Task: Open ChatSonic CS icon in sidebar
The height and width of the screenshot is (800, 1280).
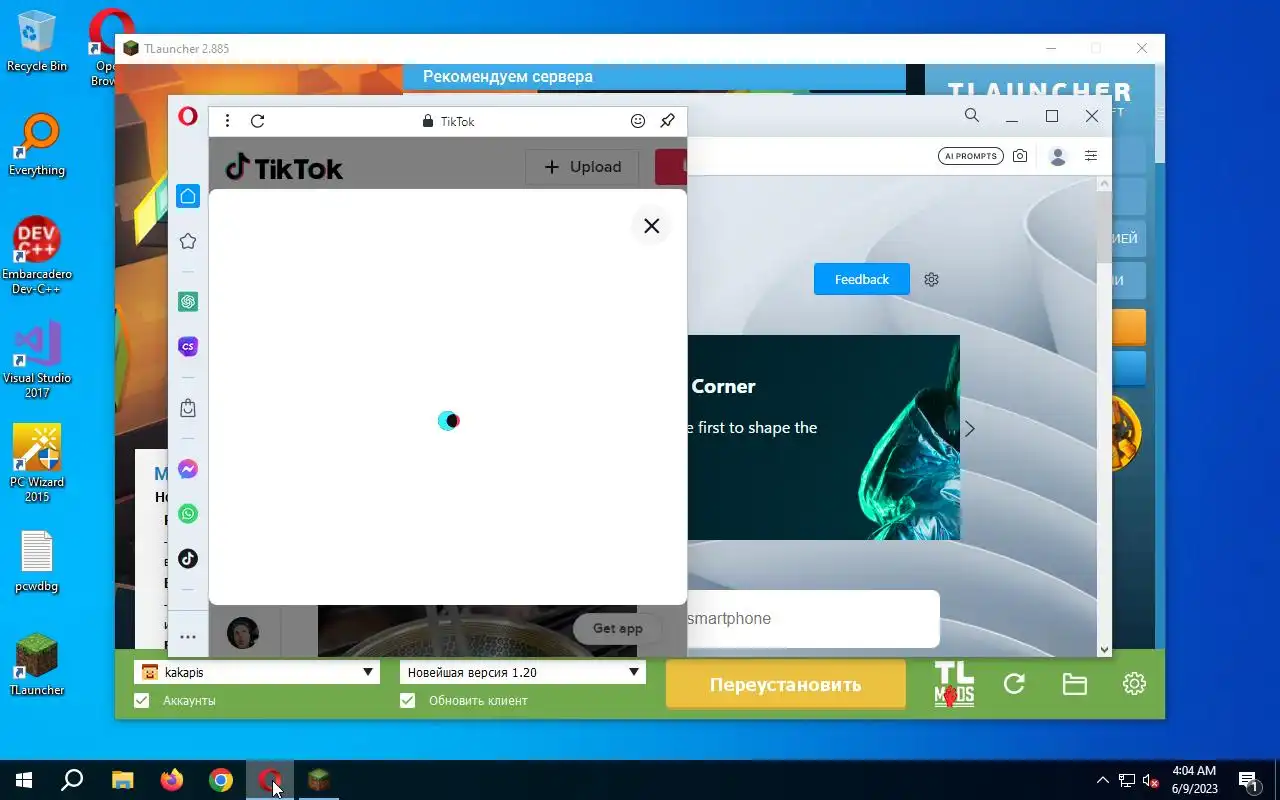Action: pos(188,346)
